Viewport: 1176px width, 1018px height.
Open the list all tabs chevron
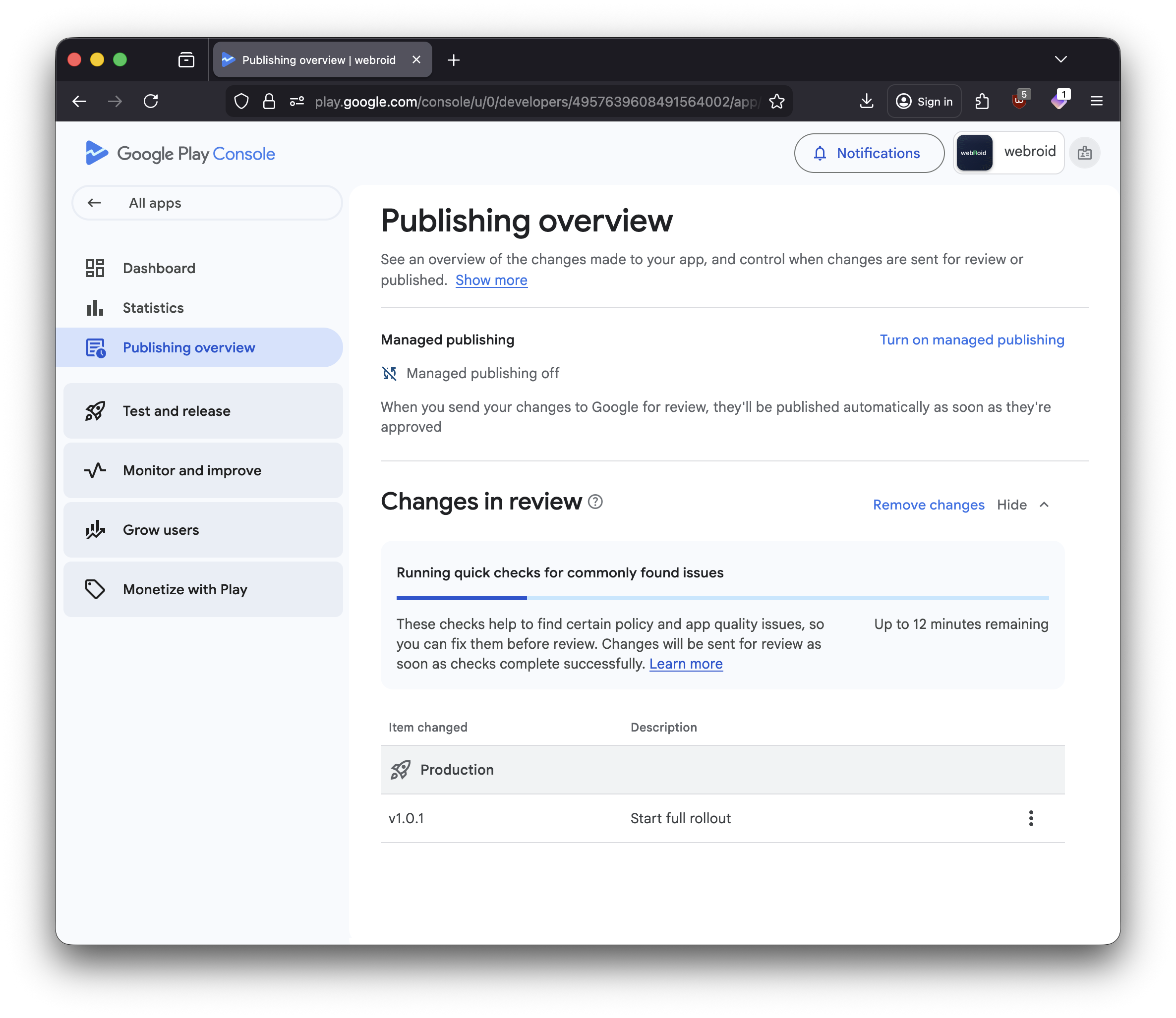(1060, 59)
